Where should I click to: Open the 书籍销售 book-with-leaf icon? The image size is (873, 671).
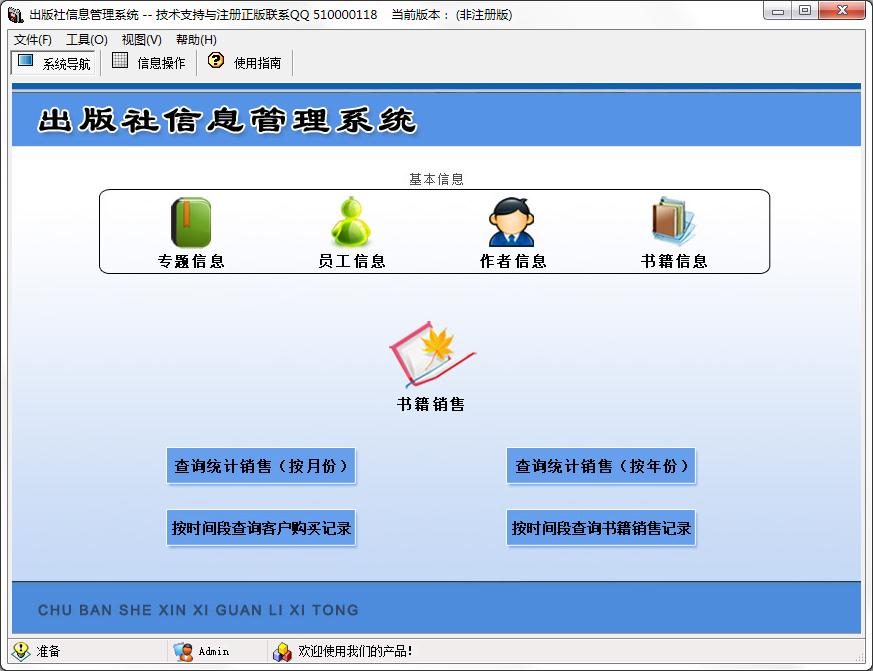431,355
